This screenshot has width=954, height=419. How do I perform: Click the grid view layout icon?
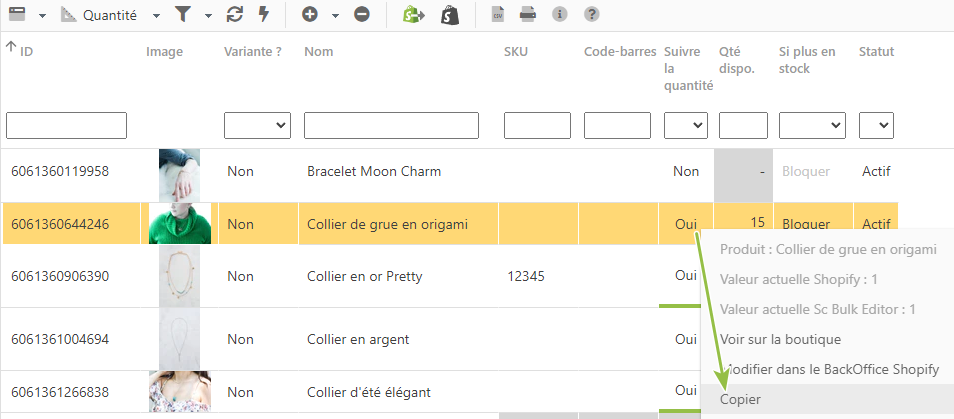(17, 15)
